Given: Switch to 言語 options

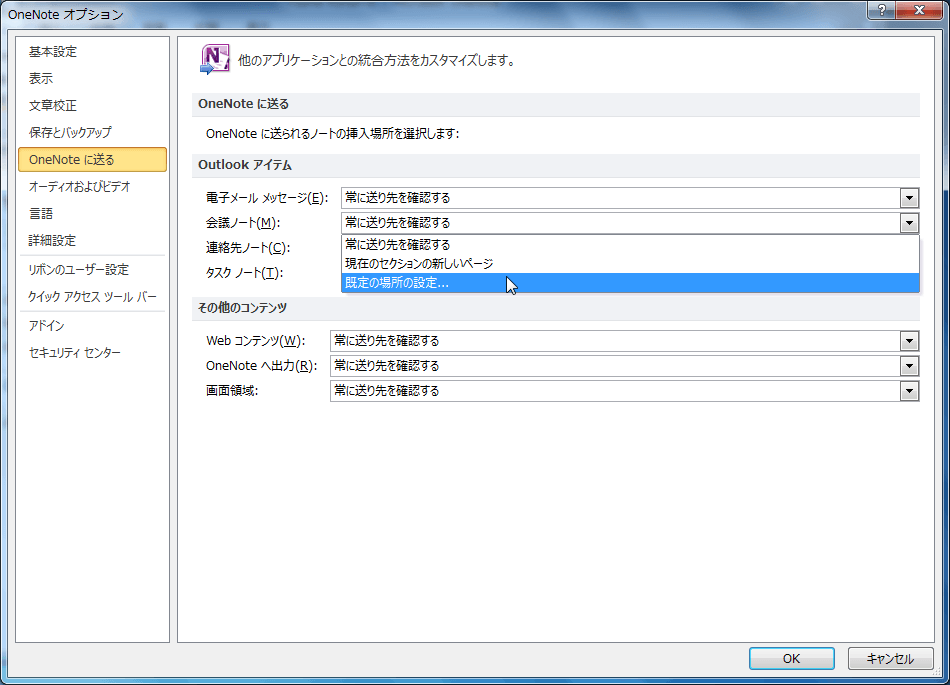Looking at the screenshot, I should point(41,213).
